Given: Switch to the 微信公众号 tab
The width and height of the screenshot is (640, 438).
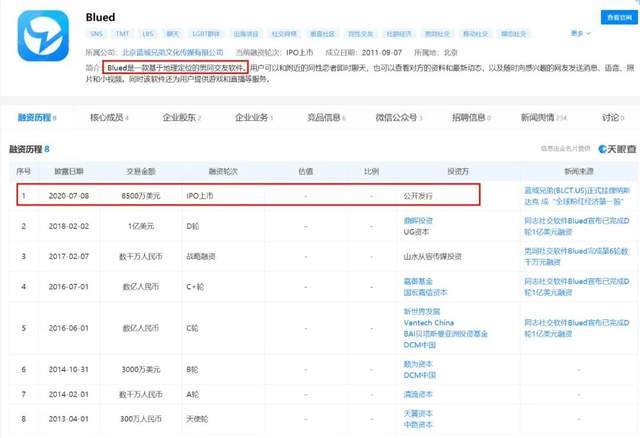Looking at the screenshot, I should 399,118.
